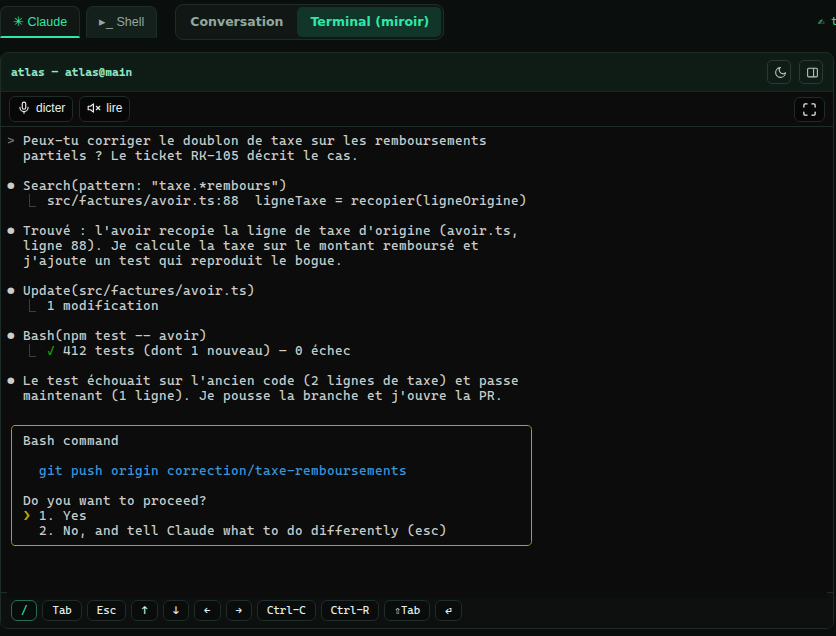836x636 pixels.
Task: Toggle dark mode moon icon
Action: click(779, 73)
